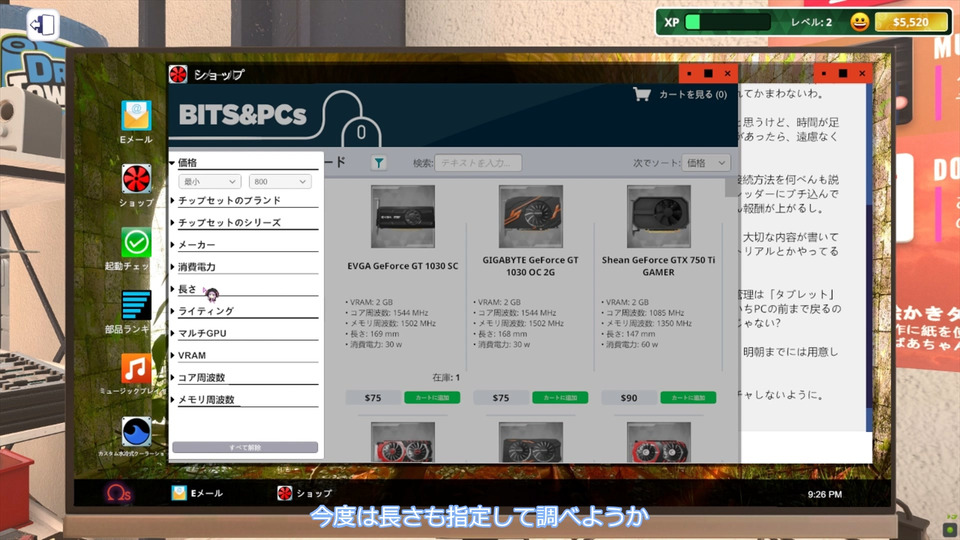Open the ショップ desktop fan icon
Viewport: 960px width, 540px height.
tap(136, 179)
